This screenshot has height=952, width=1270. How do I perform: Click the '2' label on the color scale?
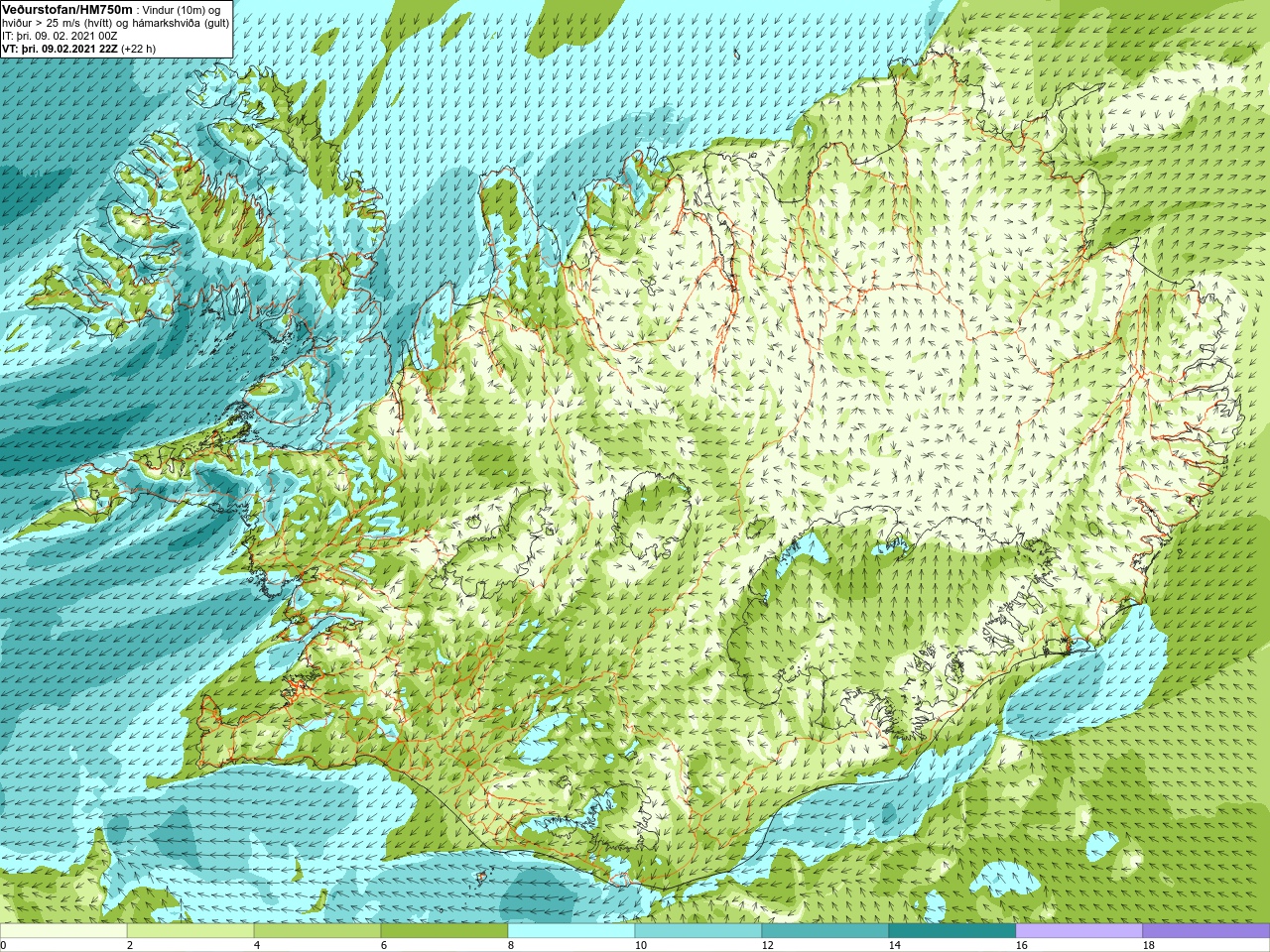pyautogui.click(x=130, y=945)
